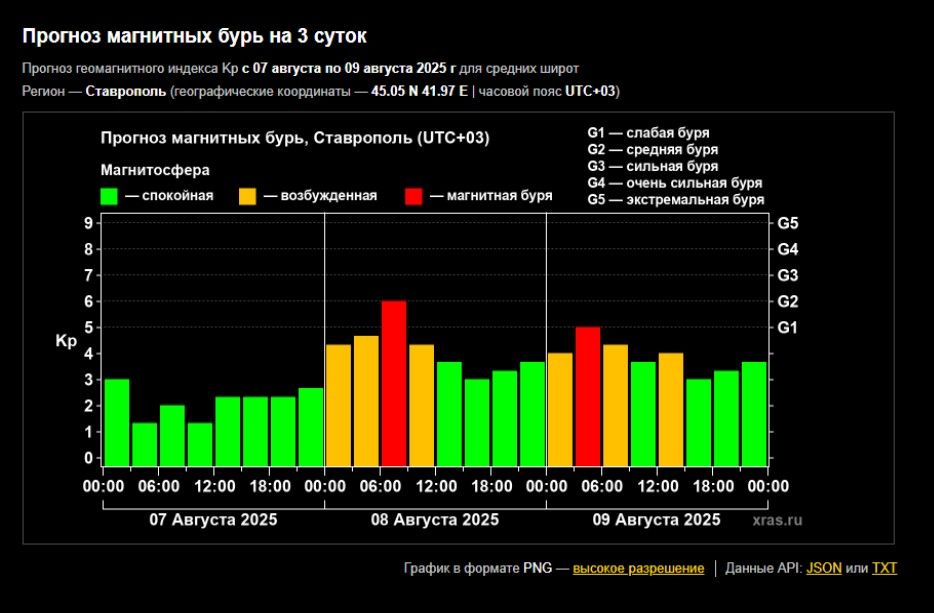Open the высокое разрешение PNG link
This screenshot has height=613, width=934.
pos(638,568)
